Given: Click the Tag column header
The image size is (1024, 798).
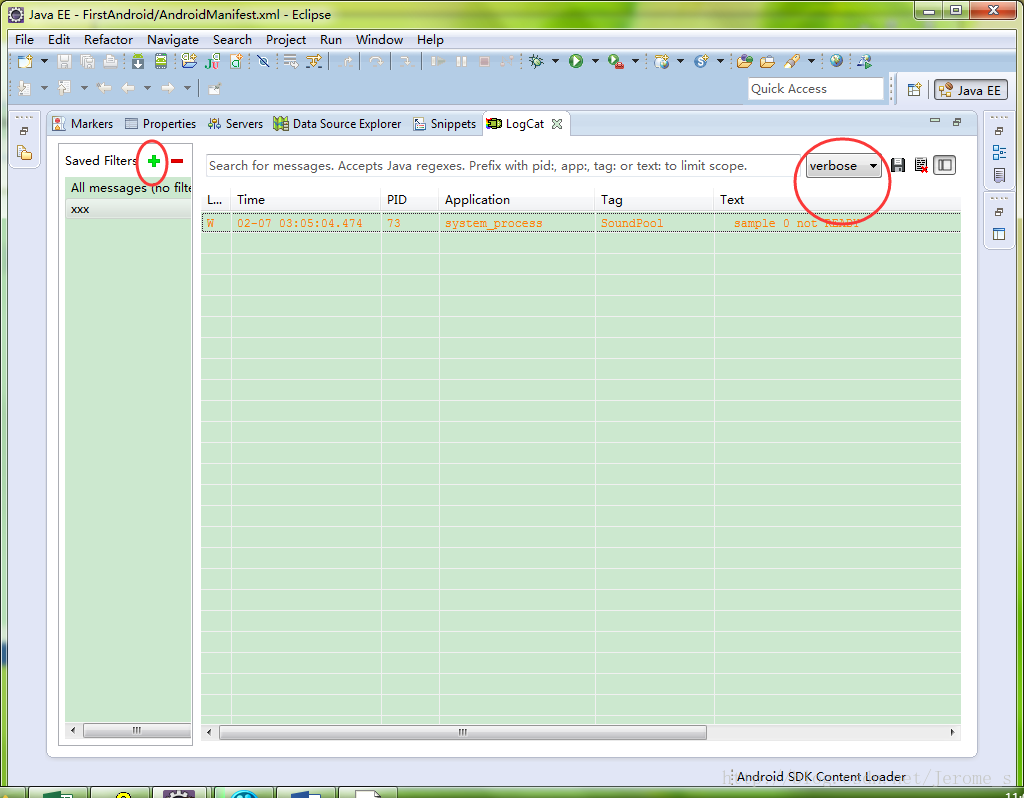Looking at the screenshot, I should click(654, 200).
